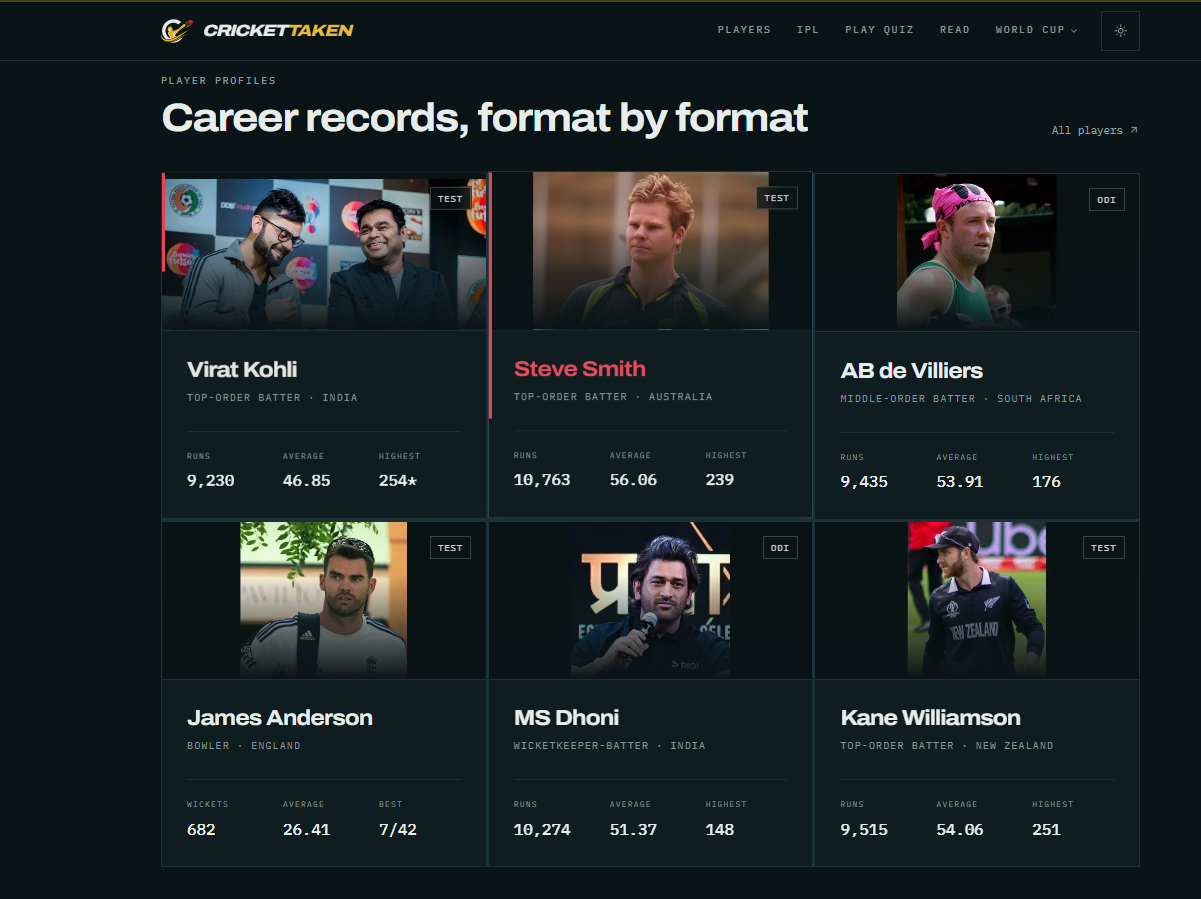The width and height of the screenshot is (1201, 899).
Task: Open Kane Williamson's profile name link
Action: [931, 717]
